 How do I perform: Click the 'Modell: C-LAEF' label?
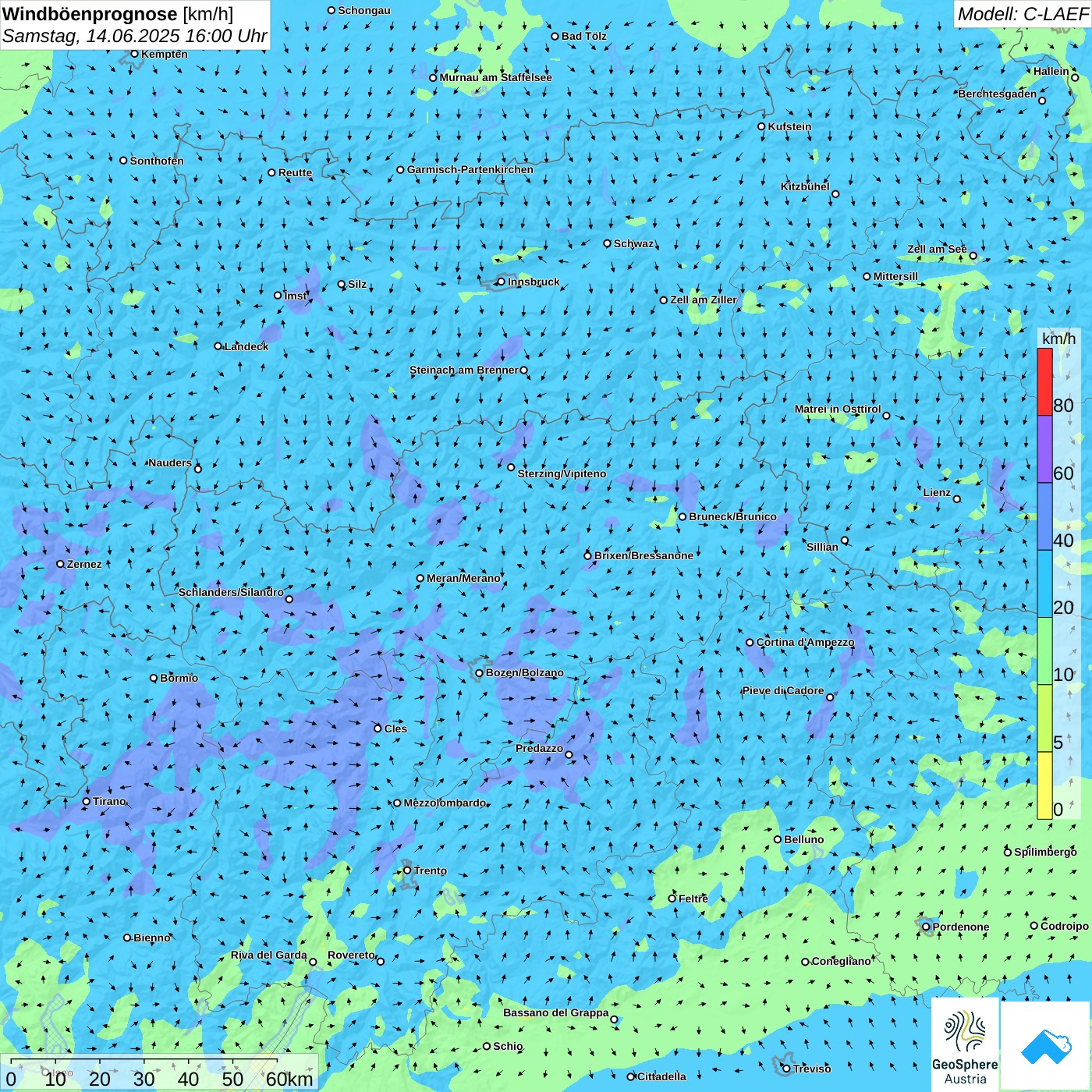pyautogui.click(x=1023, y=14)
